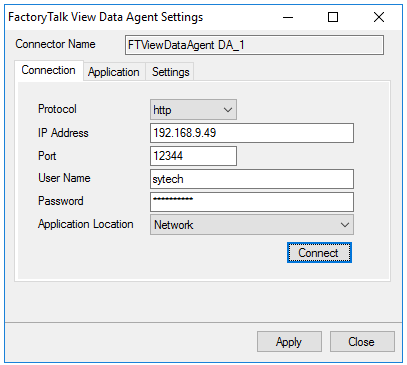Click the Connector Name field
This screenshot has width=407, height=365.
pyautogui.click(x=254, y=45)
